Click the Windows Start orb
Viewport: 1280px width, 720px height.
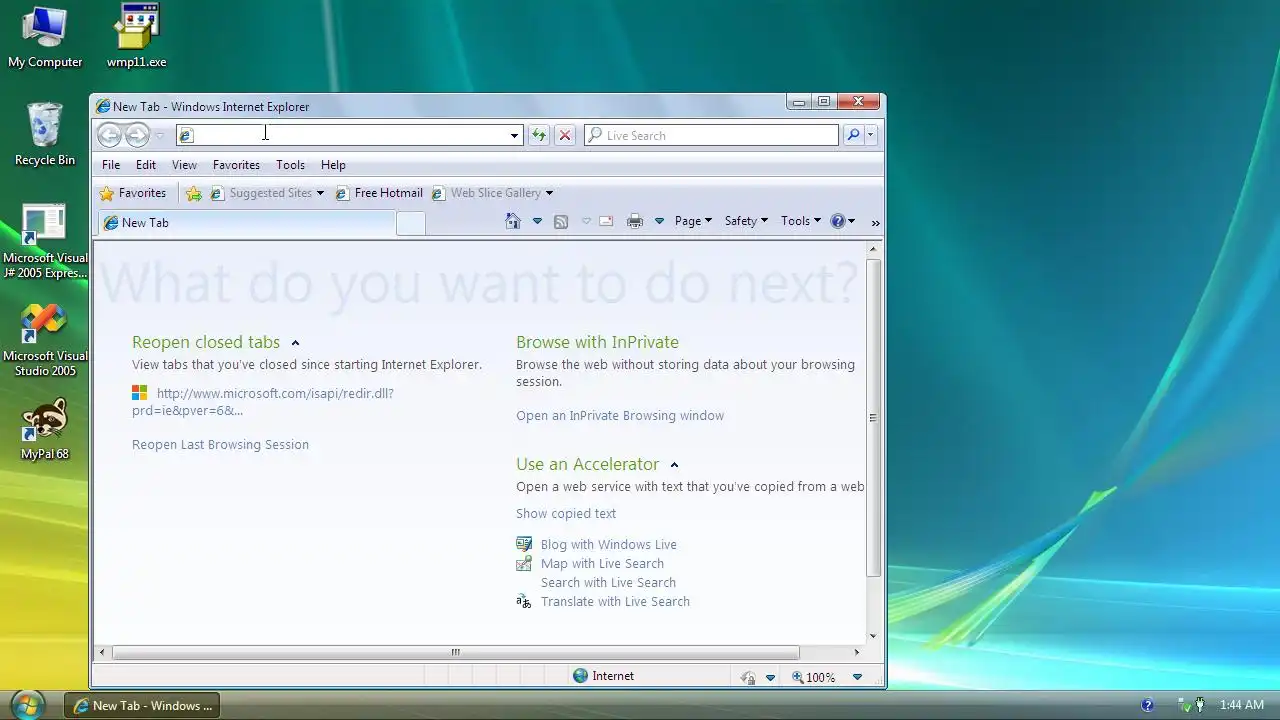pos(27,704)
